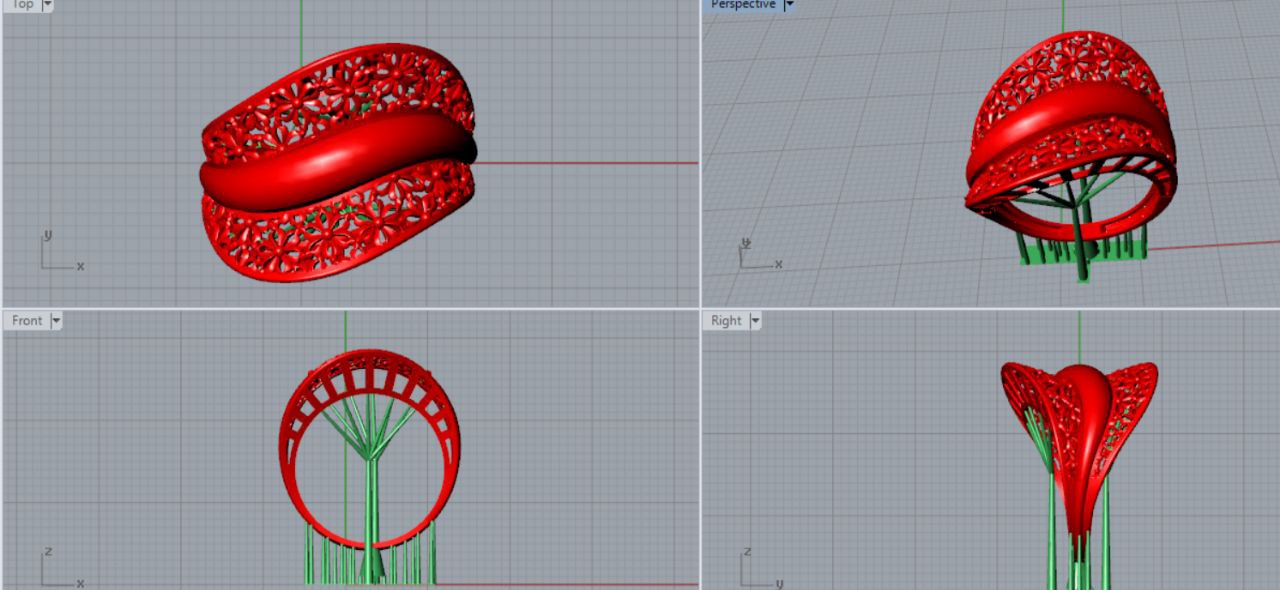Expand the Perspective viewport menu arrow

[789, 5]
